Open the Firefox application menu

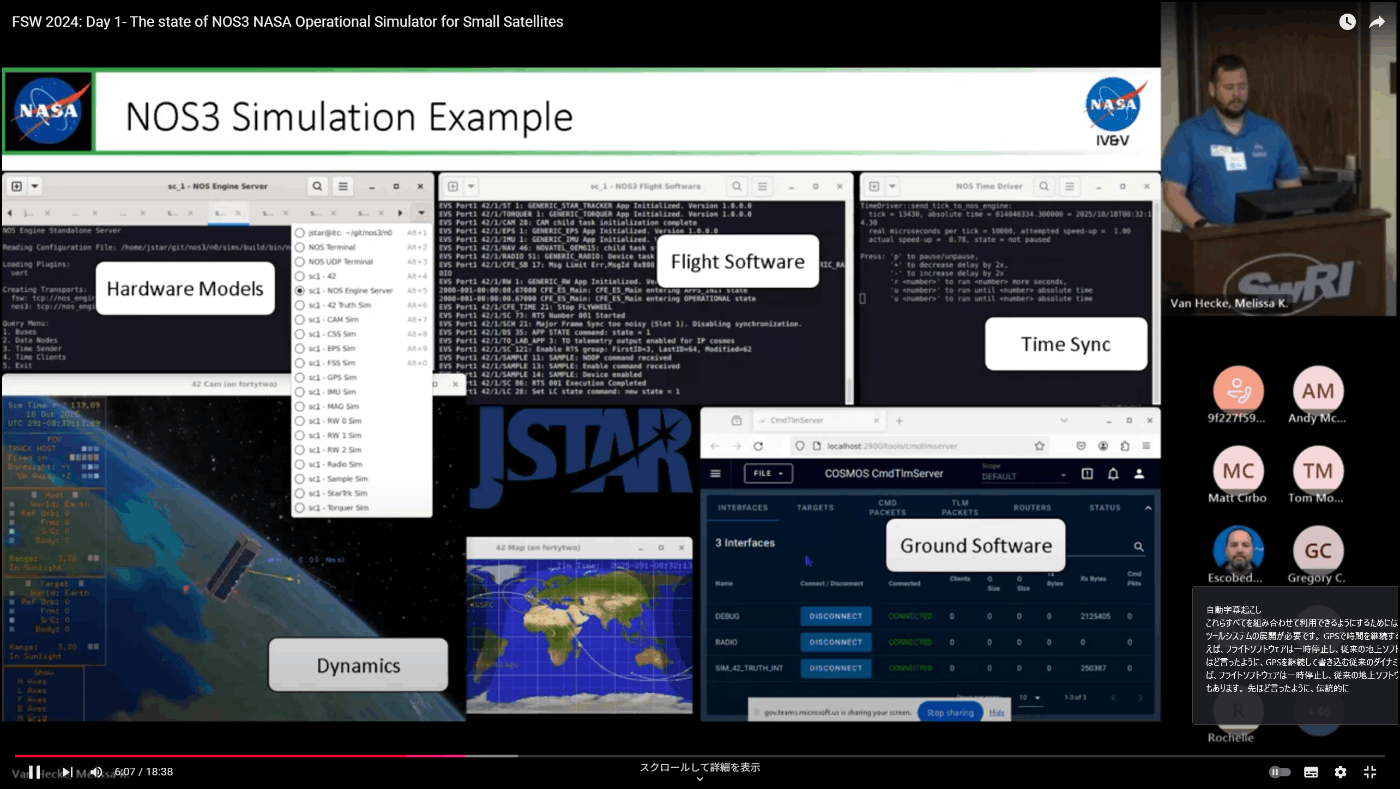[1146, 446]
